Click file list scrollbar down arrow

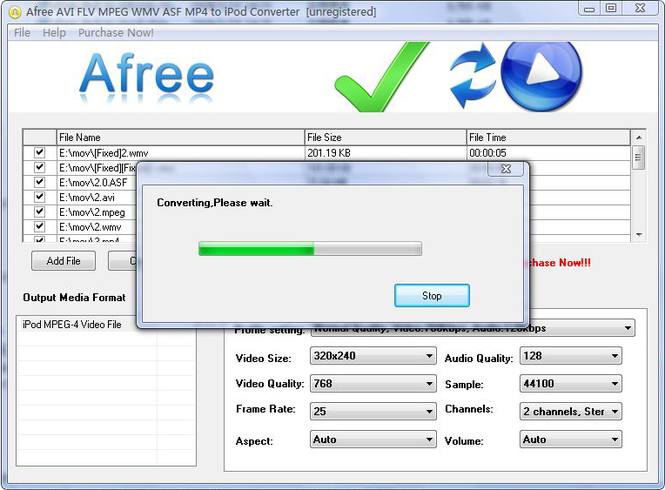pos(638,235)
